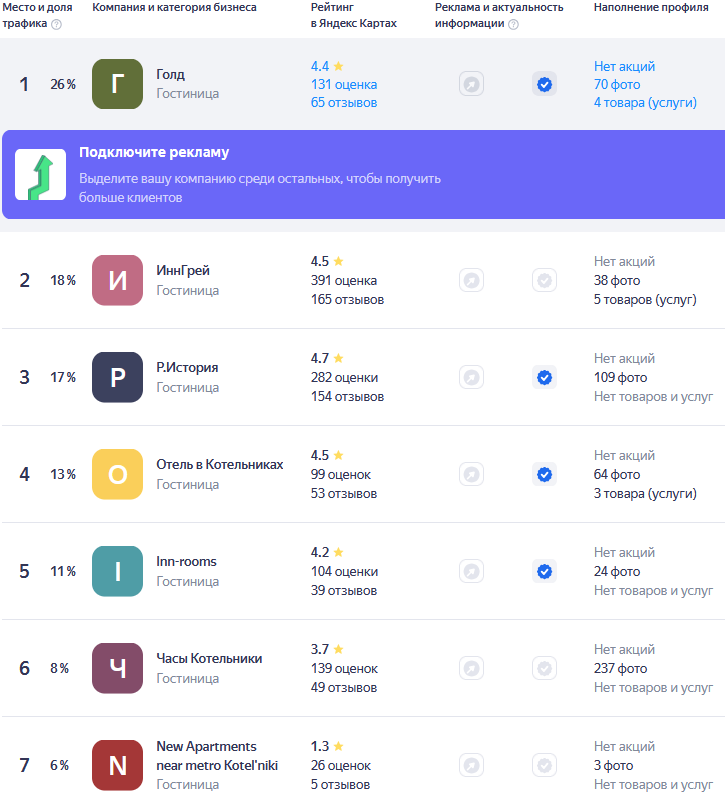
Task: Open '65 отзывов' link for Голд
Action: coord(344,103)
